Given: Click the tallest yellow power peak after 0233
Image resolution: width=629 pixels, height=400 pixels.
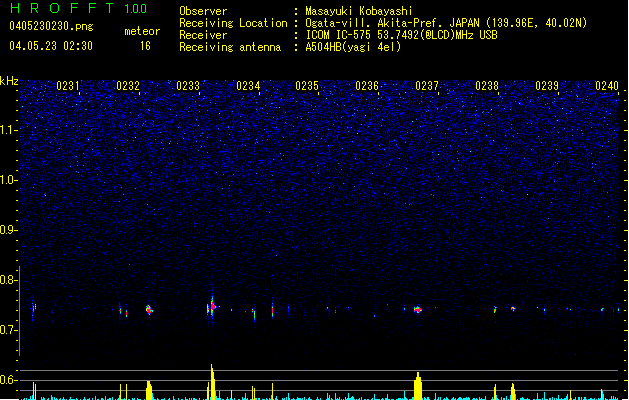Looking at the screenshot, I should (x=213, y=382).
